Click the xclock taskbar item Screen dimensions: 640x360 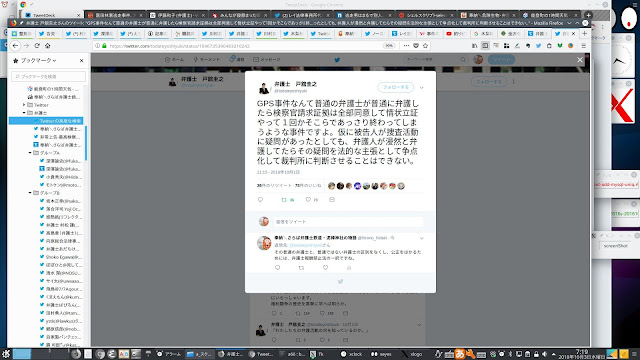(351, 354)
